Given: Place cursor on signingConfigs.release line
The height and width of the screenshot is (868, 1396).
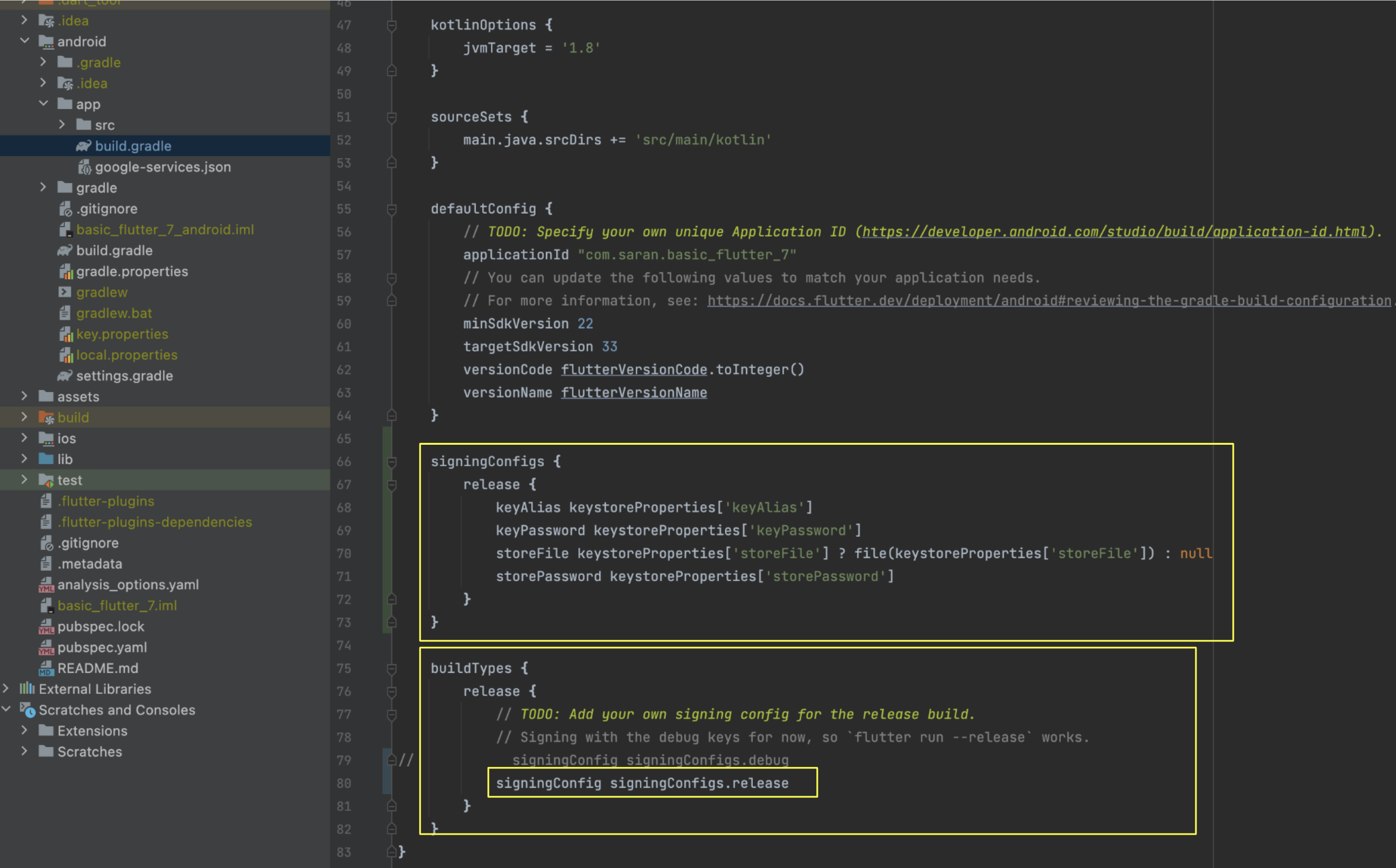Looking at the screenshot, I should coord(699,783).
